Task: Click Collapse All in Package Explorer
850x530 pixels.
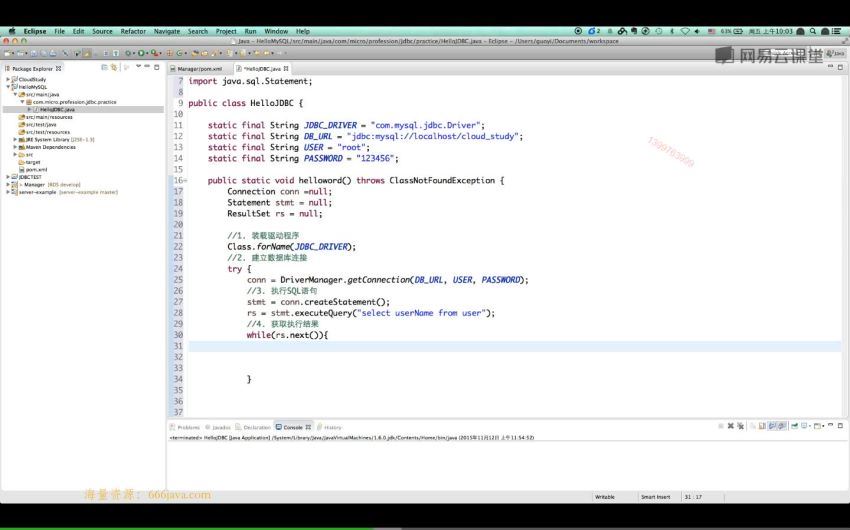Action: pos(105,68)
